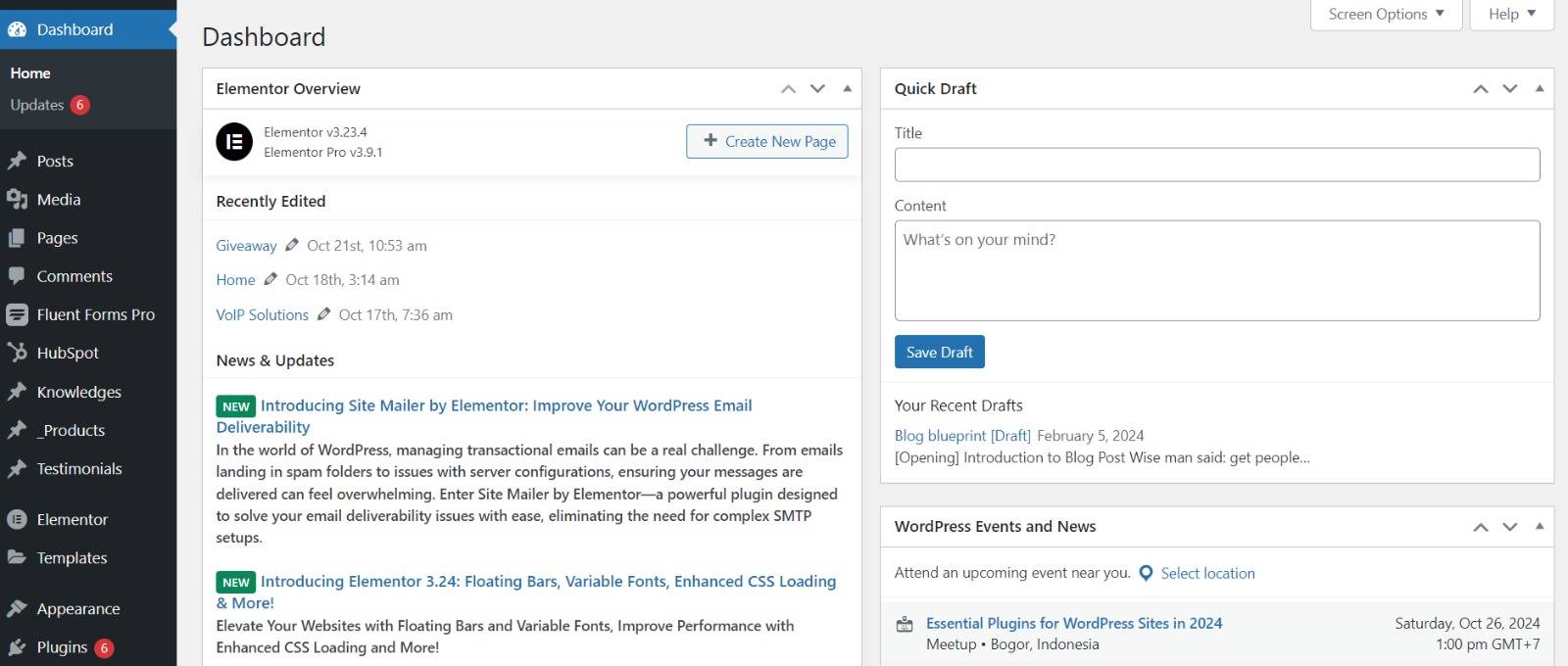This screenshot has width=1568, height=666.
Task: Click pencil edit icon next to Giveaway
Action: pyautogui.click(x=291, y=245)
